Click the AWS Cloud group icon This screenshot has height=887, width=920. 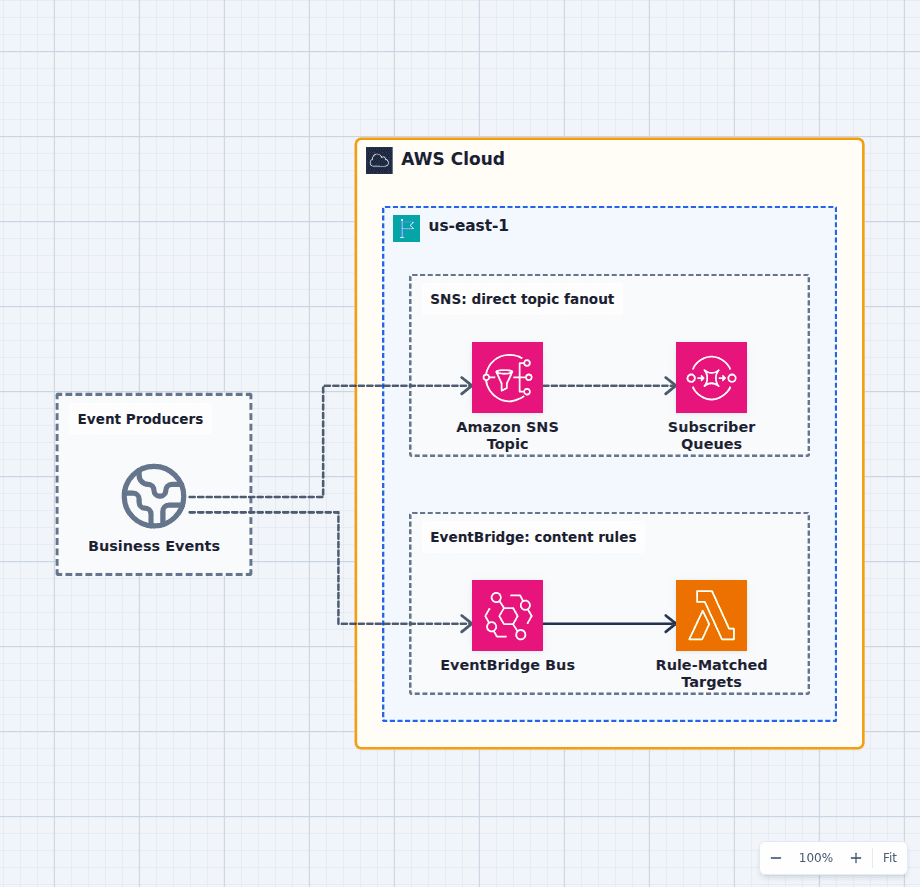(x=379, y=160)
